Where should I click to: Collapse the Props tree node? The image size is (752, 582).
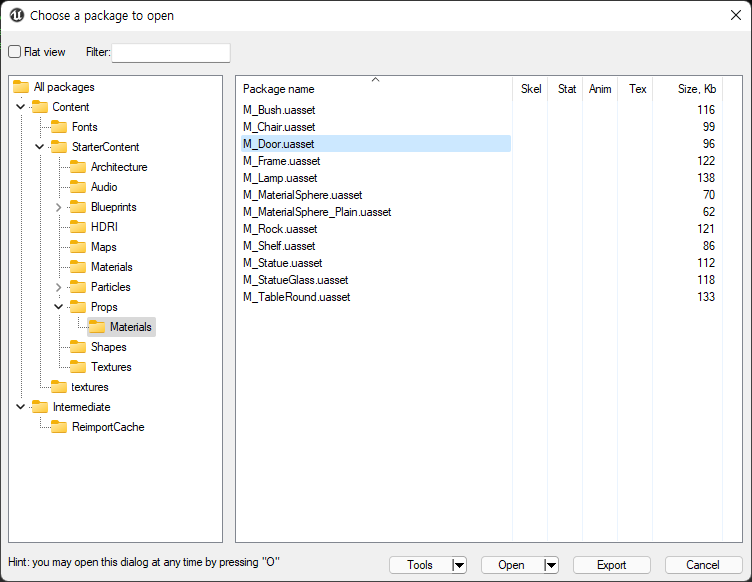click(x=59, y=307)
